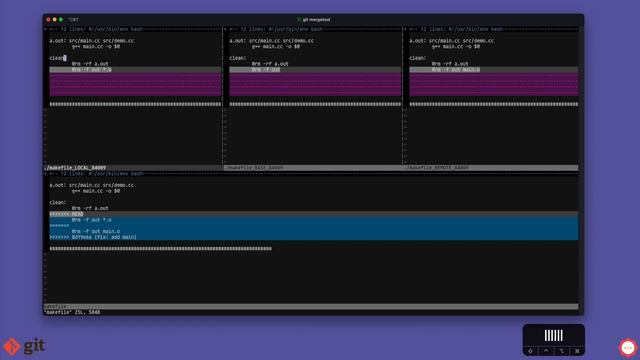The image size is (640, 360).
Task: Click the vertical bars display in keystroke overlay
Action: click(x=553, y=336)
